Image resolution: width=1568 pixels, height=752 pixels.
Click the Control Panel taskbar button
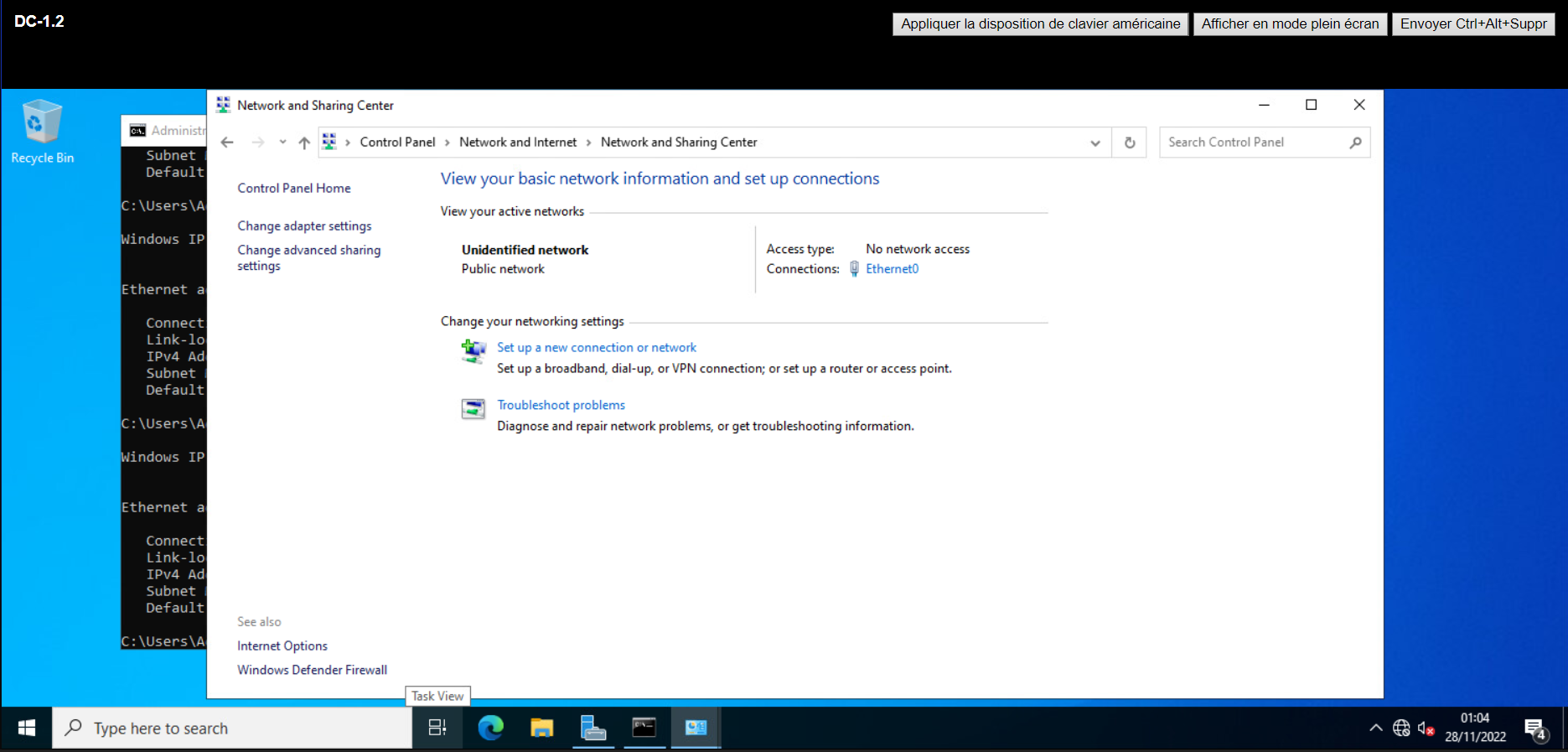point(696,728)
